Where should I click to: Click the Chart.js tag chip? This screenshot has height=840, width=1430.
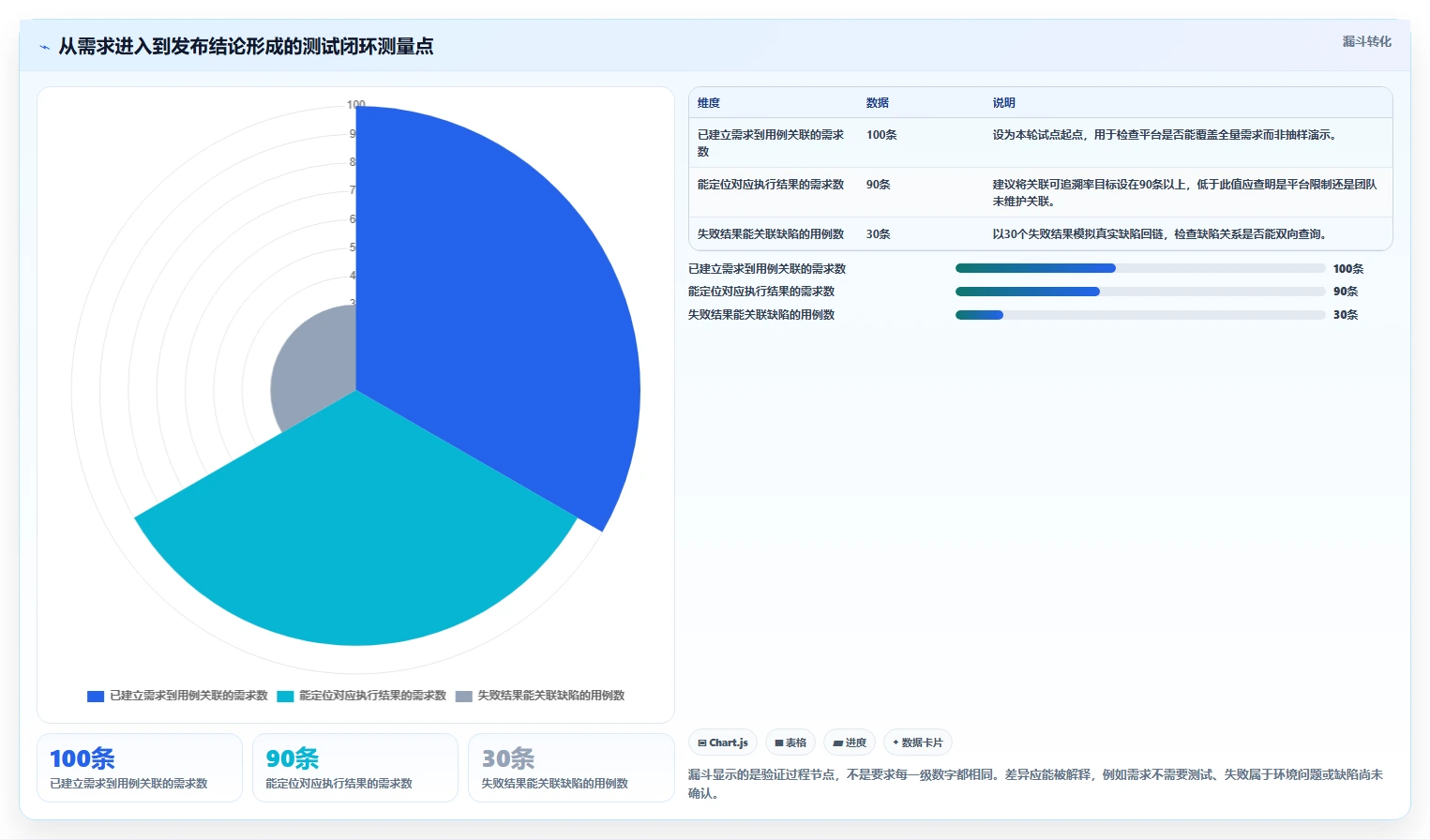tap(723, 742)
